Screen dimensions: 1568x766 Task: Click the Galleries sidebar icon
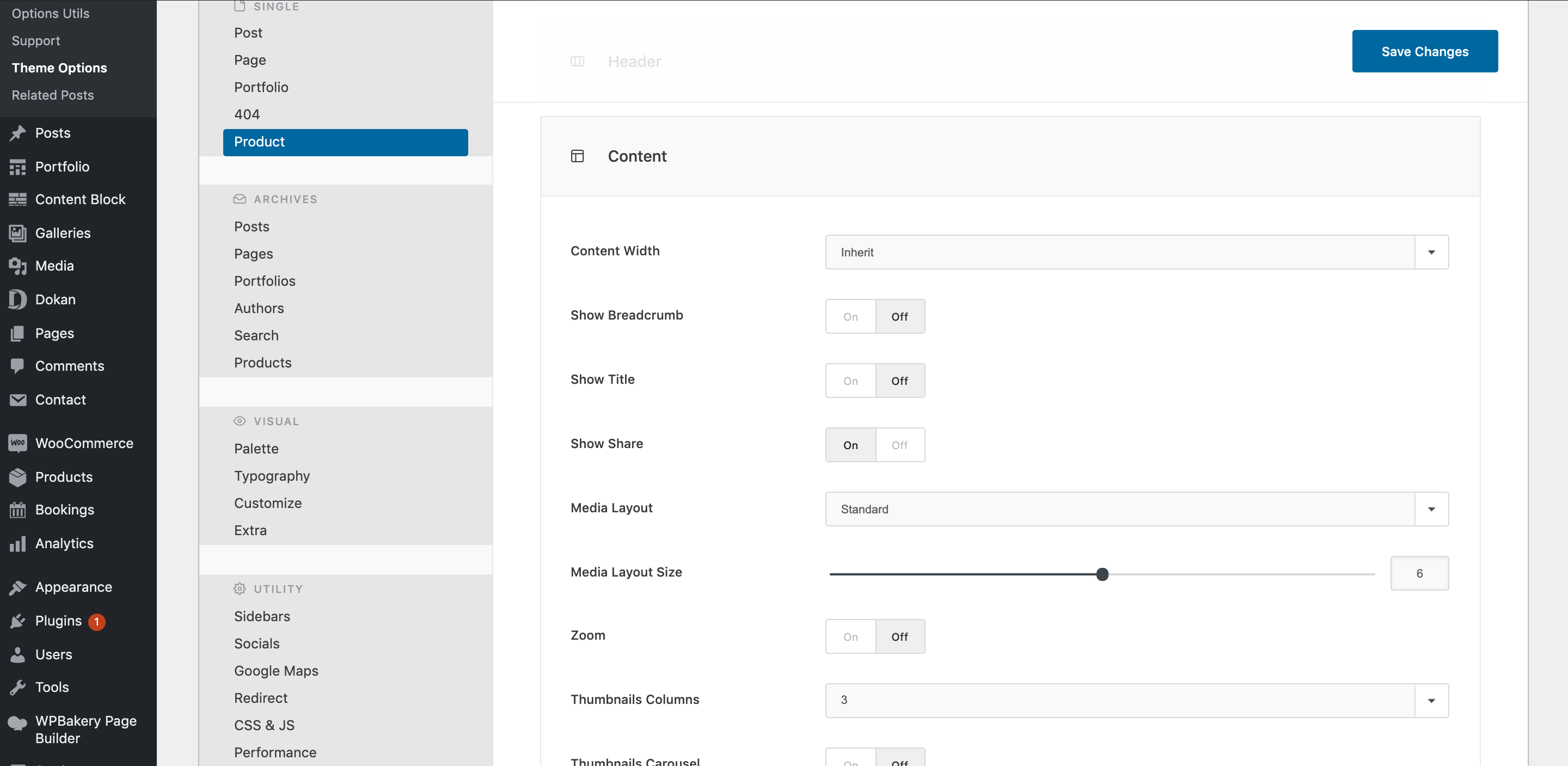(x=17, y=232)
